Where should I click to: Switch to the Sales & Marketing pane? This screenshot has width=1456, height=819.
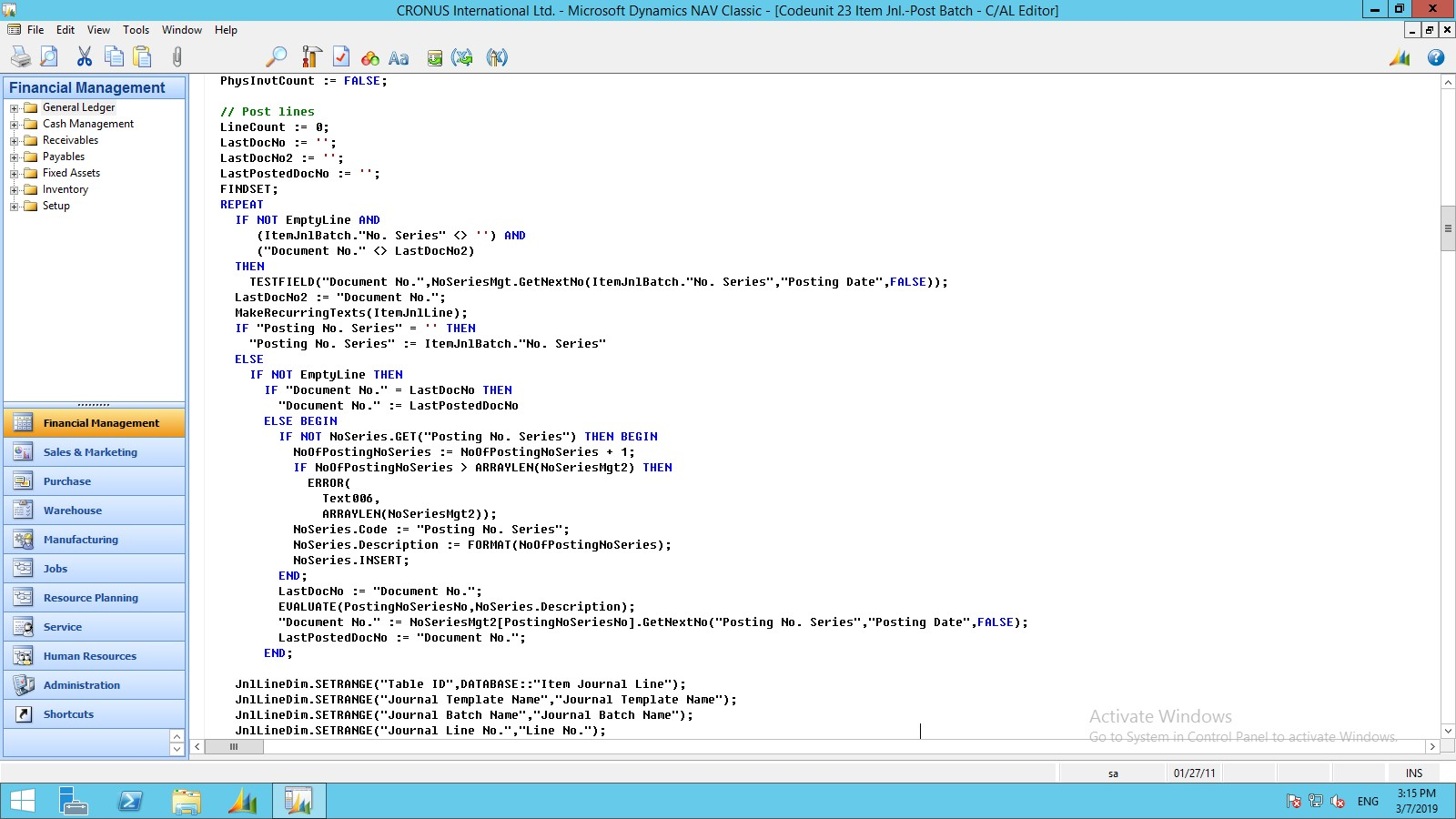(90, 451)
